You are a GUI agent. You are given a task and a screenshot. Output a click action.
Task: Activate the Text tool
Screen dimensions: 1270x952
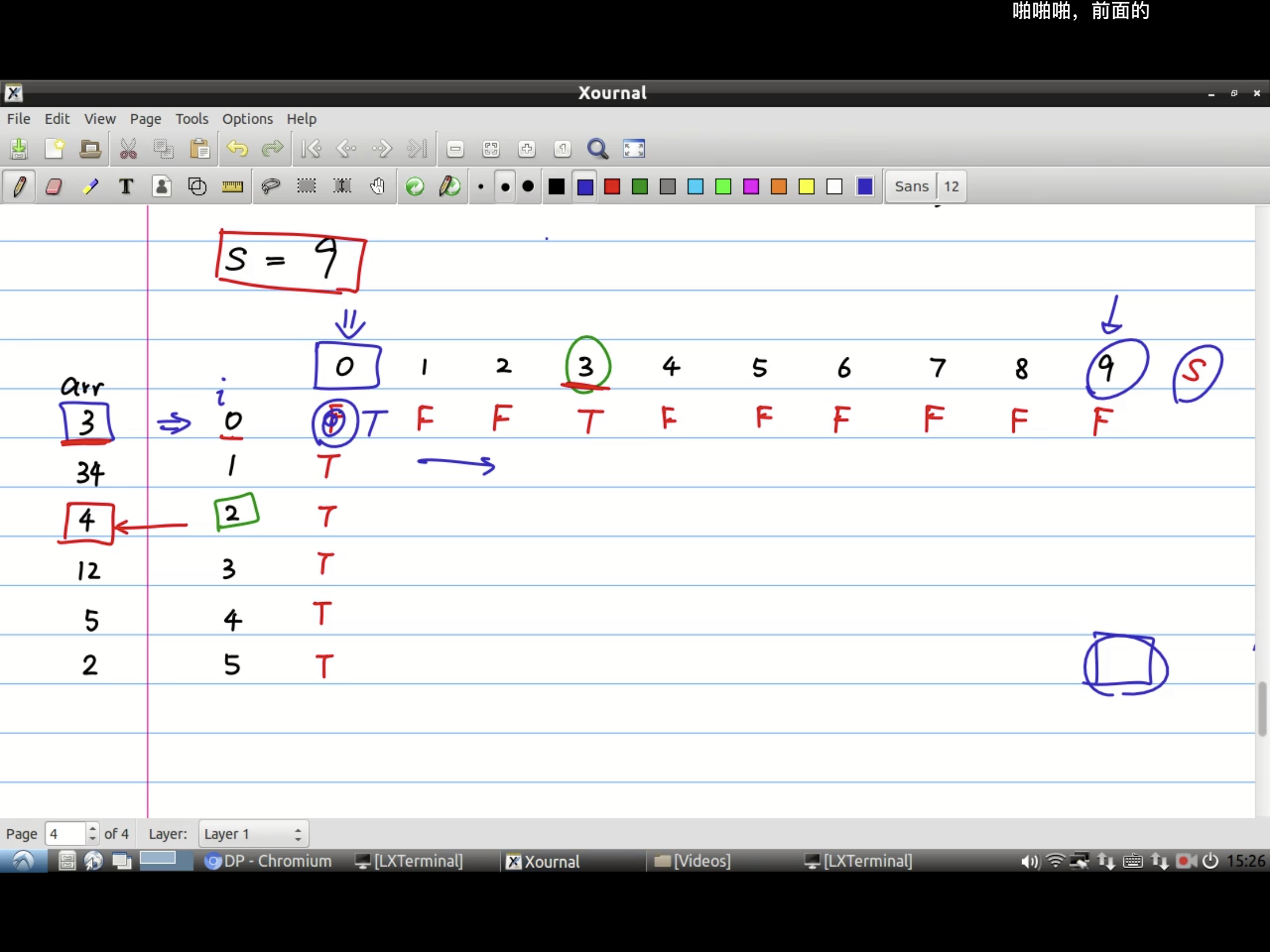[126, 187]
